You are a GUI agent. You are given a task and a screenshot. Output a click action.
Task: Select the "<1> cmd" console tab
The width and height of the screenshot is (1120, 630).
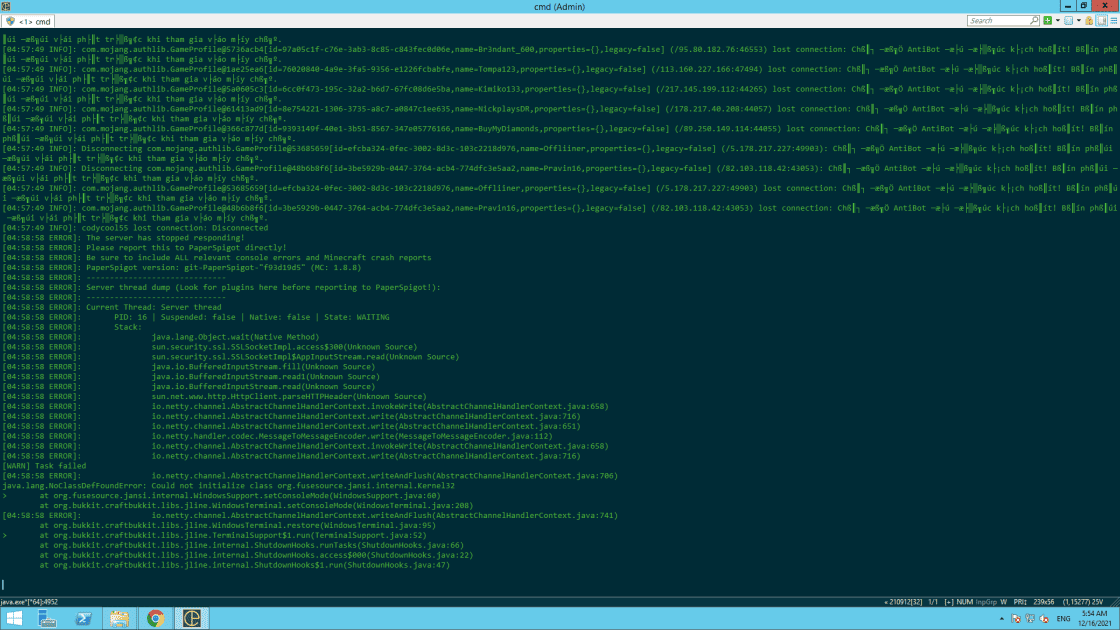point(29,21)
